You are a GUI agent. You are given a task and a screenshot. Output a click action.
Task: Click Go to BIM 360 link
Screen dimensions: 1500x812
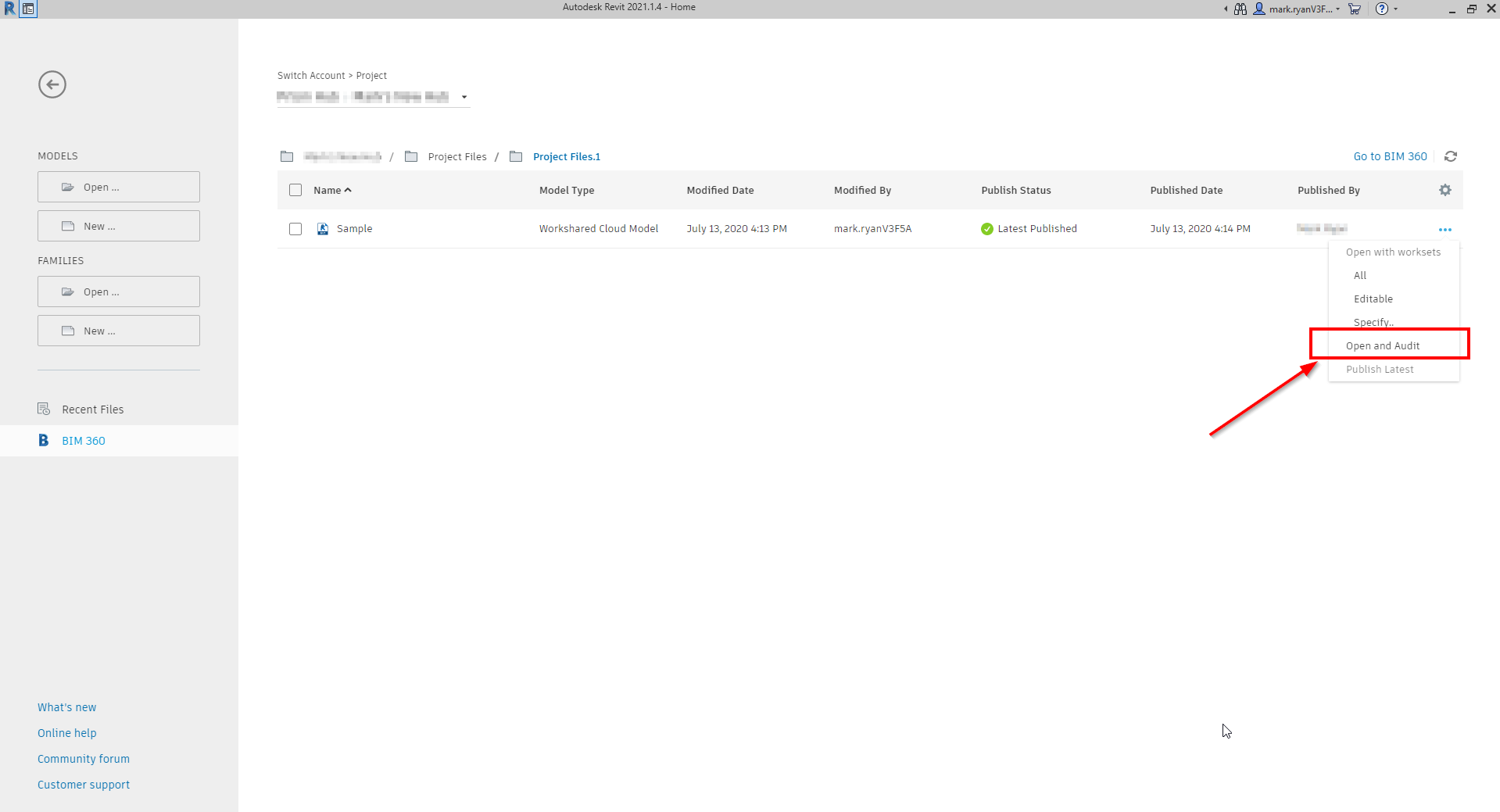coord(1390,156)
